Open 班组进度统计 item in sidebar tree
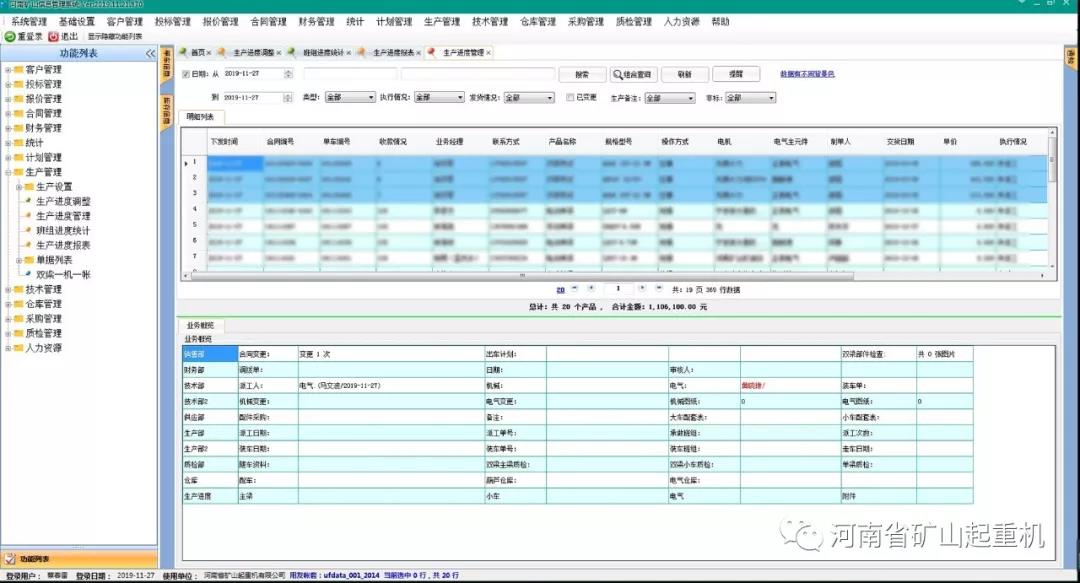 pyautogui.click(x=62, y=231)
